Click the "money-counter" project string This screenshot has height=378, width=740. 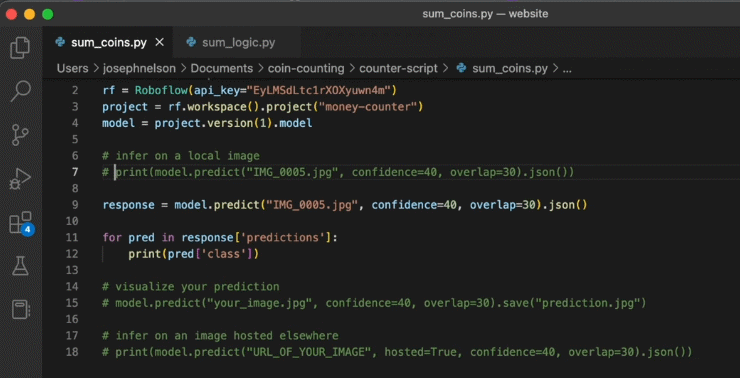[368, 107]
